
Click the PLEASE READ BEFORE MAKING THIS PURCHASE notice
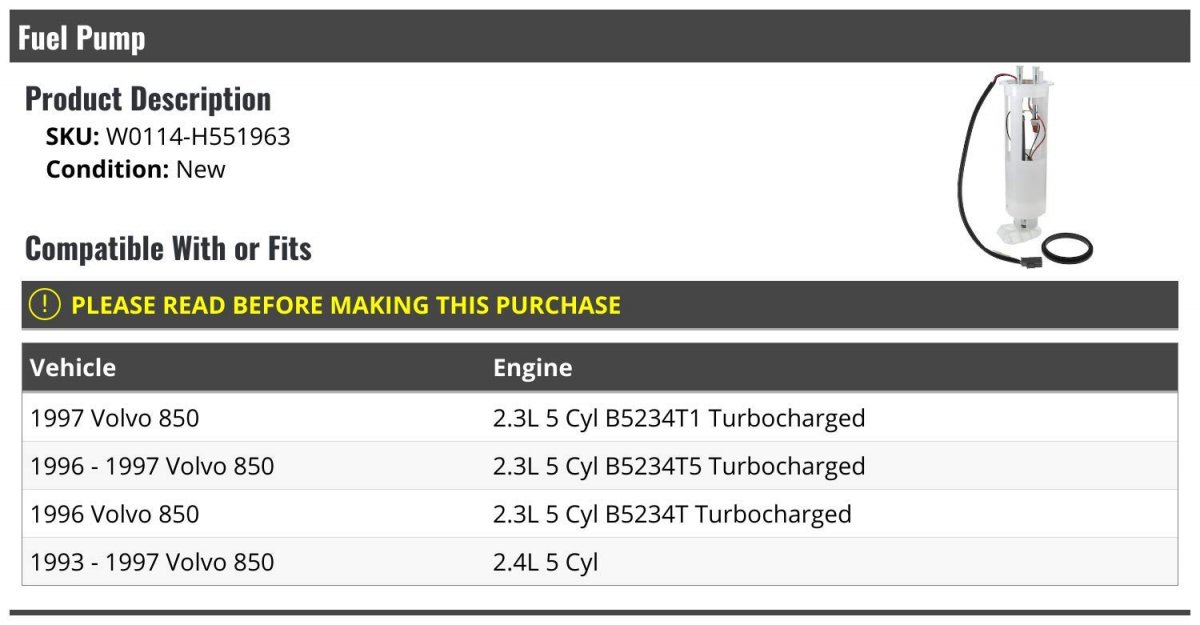(x=346, y=305)
